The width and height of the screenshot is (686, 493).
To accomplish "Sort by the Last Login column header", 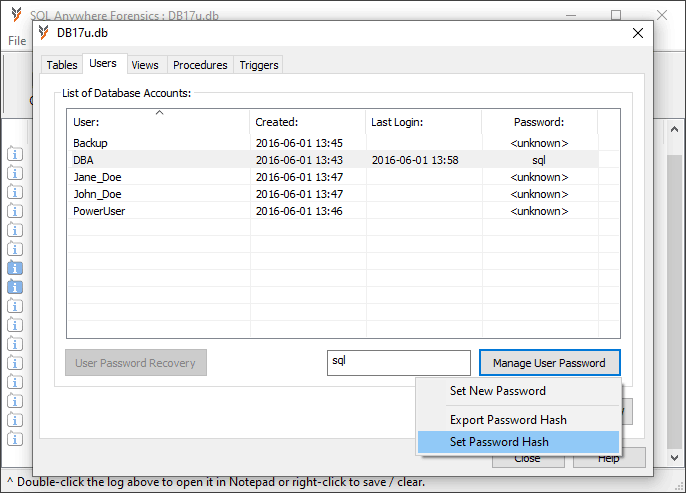I will [x=424, y=122].
